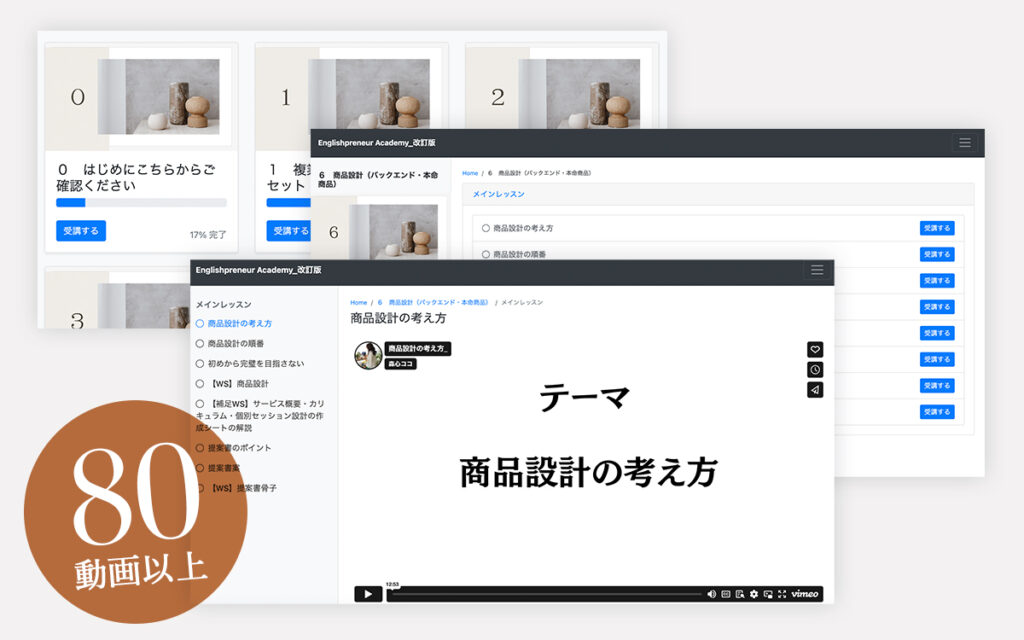
Task: Click 受講する button on course card 0
Action: point(81,231)
